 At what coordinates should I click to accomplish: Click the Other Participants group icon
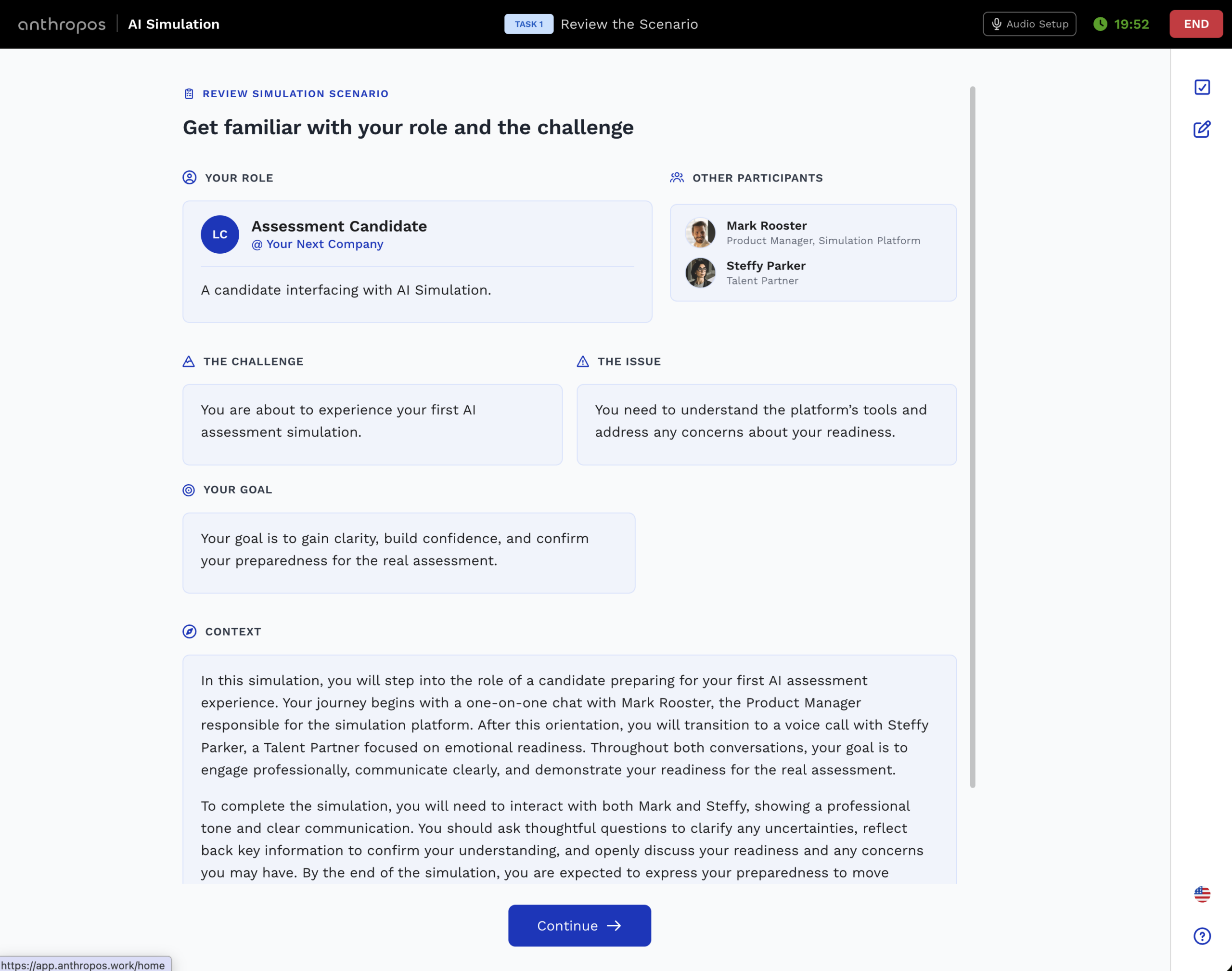(677, 177)
